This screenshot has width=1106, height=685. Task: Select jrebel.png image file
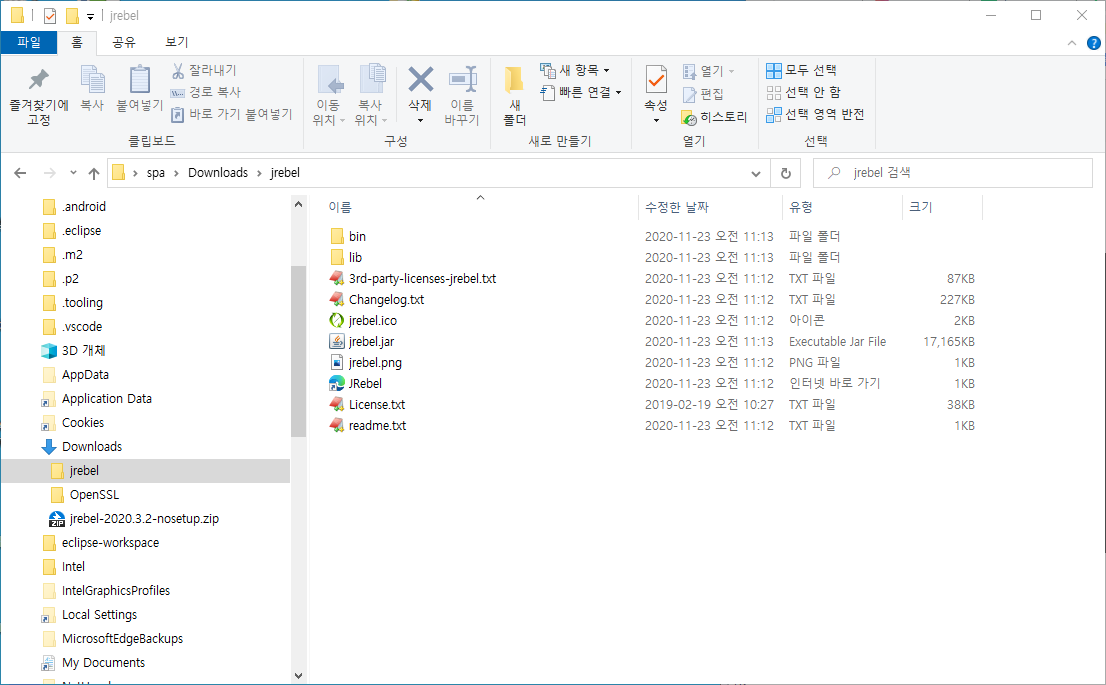375,363
